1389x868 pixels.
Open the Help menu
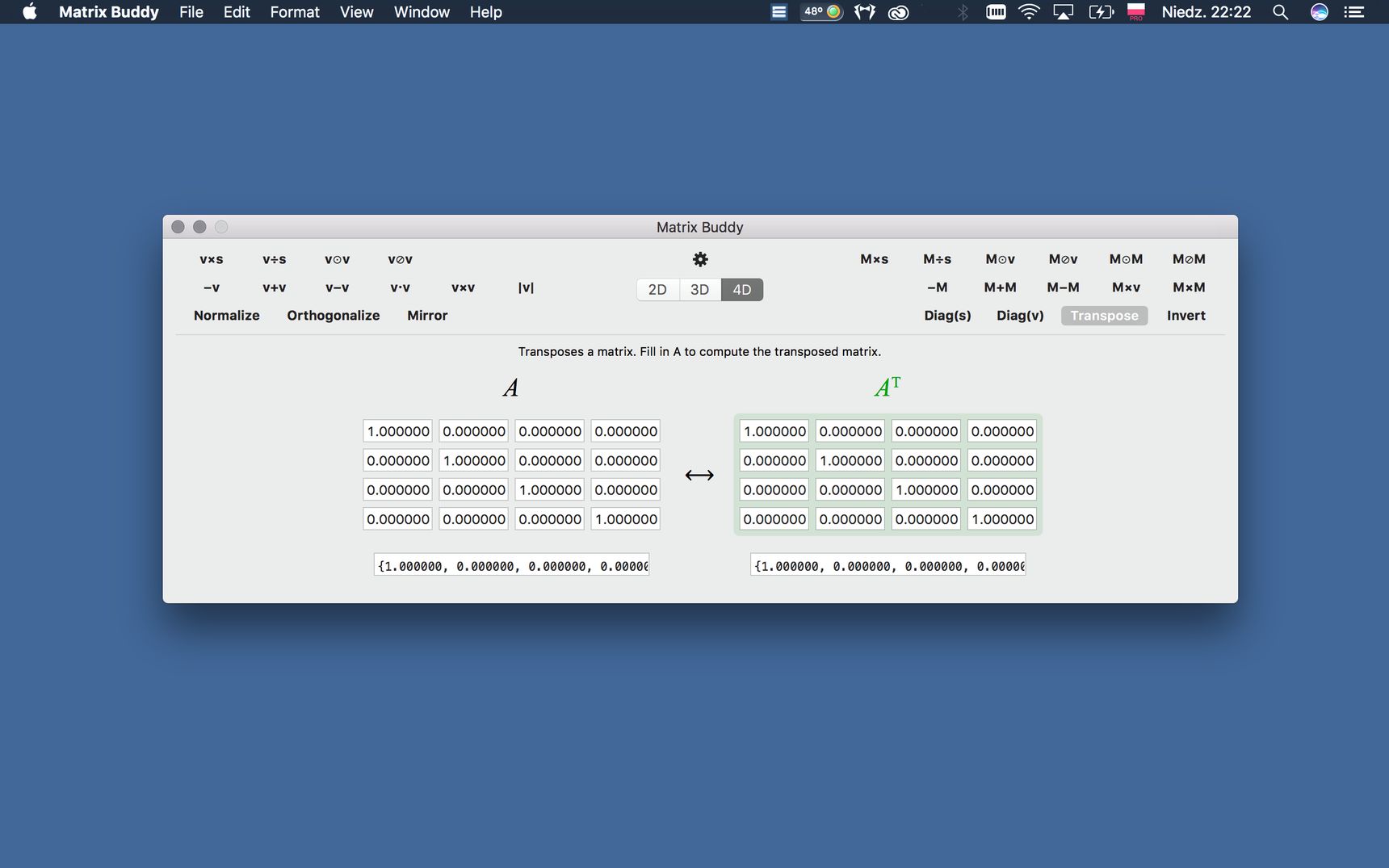pos(486,11)
